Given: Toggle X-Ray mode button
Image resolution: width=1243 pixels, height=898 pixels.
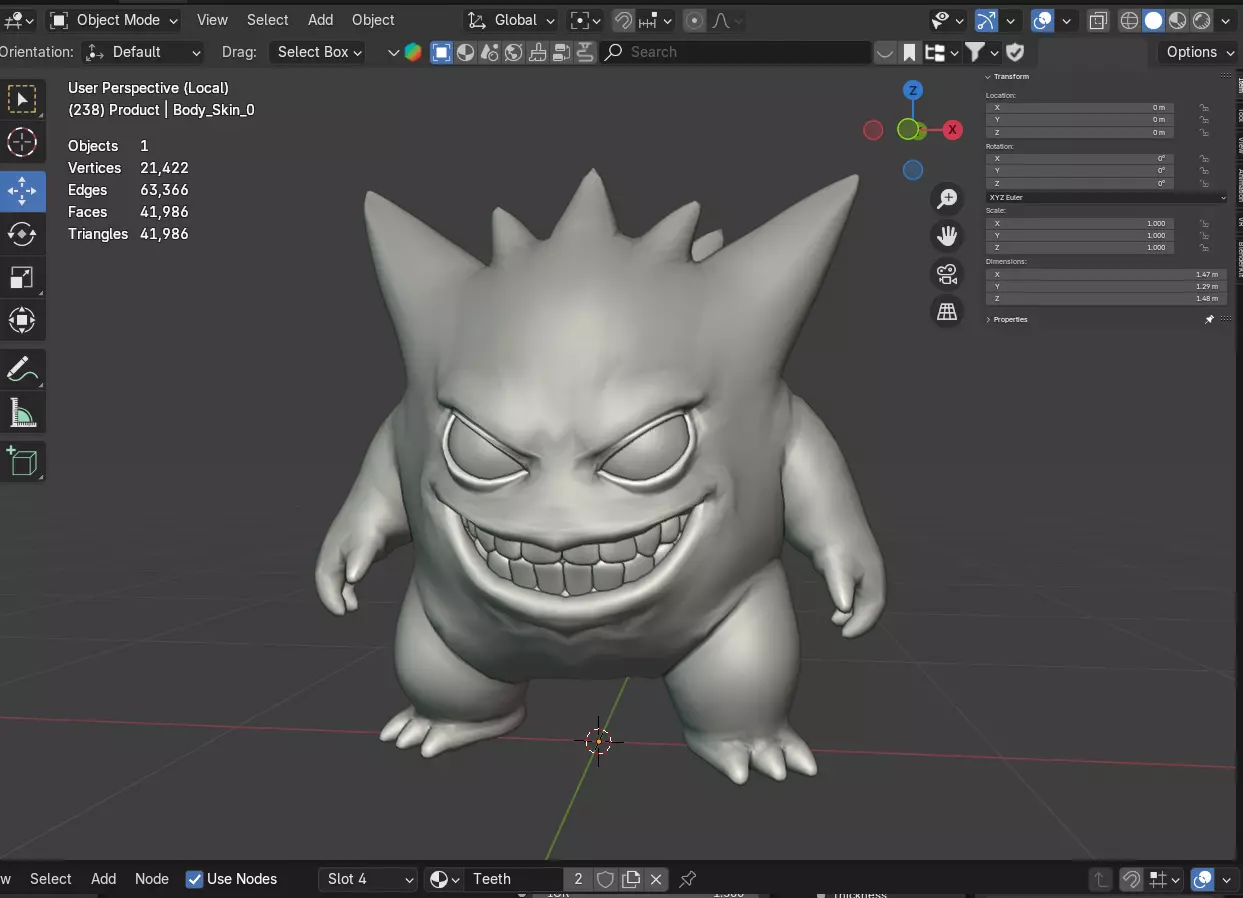Looking at the screenshot, I should click(1099, 20).
